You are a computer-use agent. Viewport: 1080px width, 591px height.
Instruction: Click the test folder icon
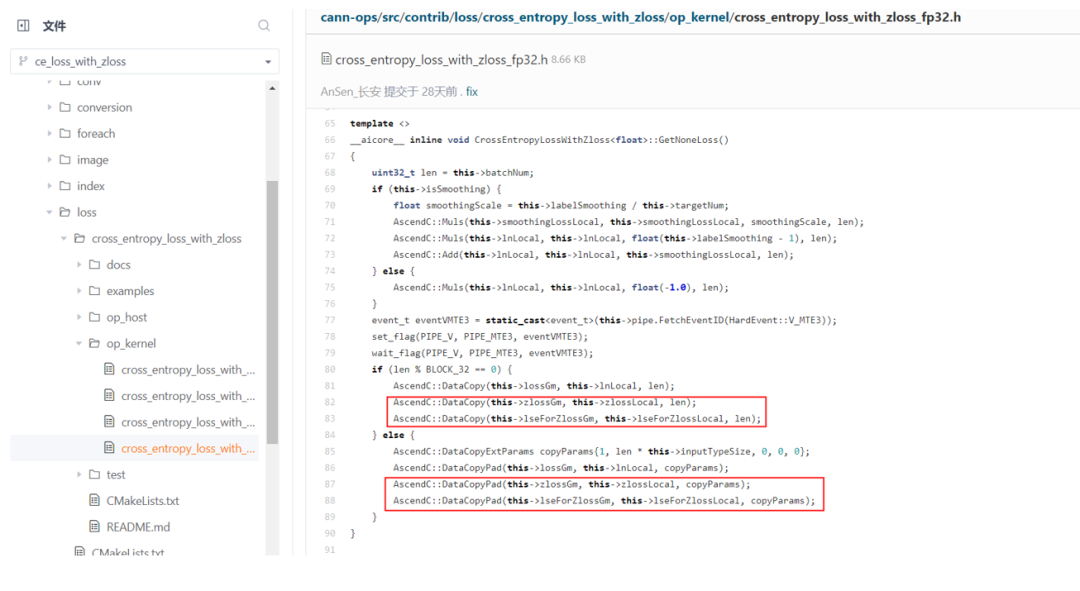95,474
